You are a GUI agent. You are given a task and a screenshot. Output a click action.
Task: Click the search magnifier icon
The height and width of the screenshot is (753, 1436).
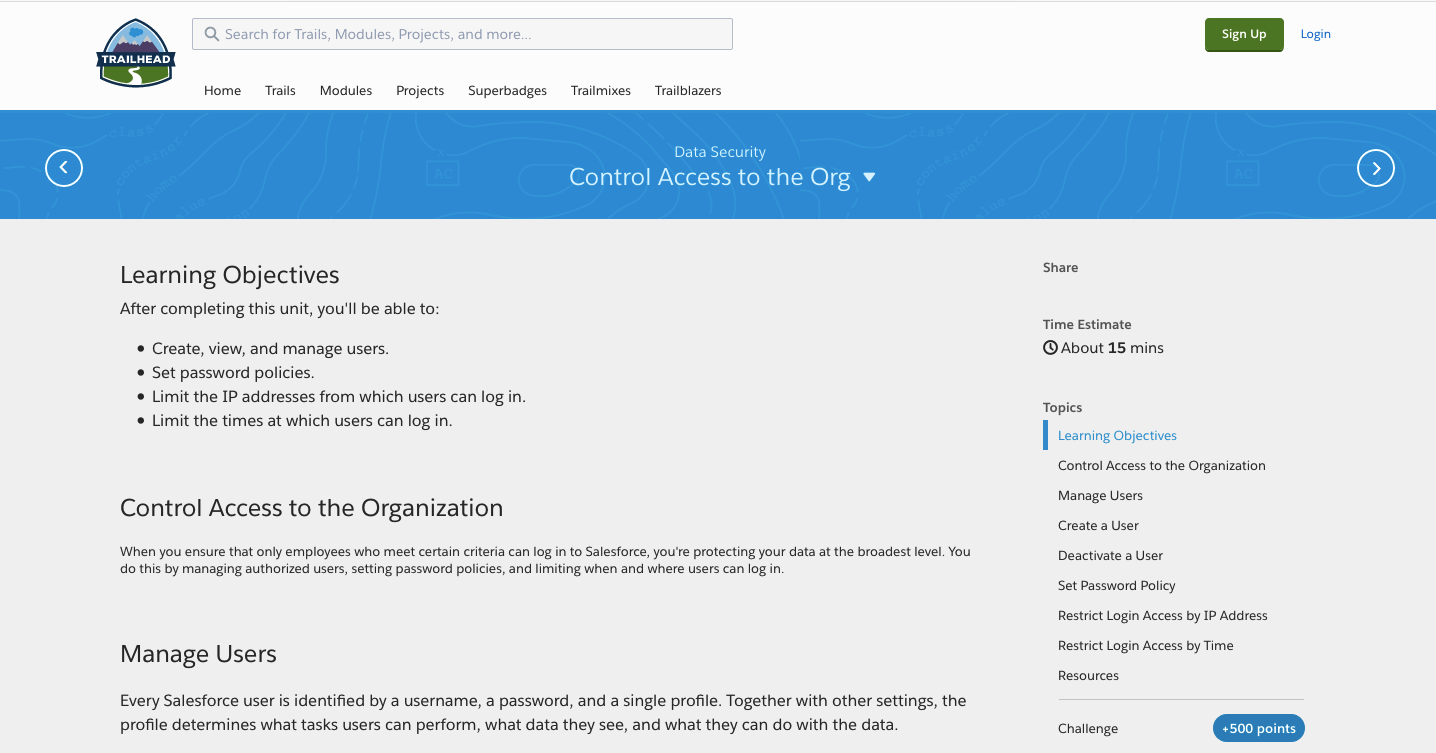212,34
